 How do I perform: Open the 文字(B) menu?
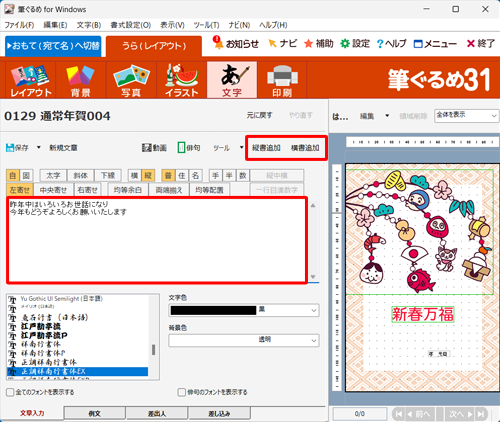point(89,25)
